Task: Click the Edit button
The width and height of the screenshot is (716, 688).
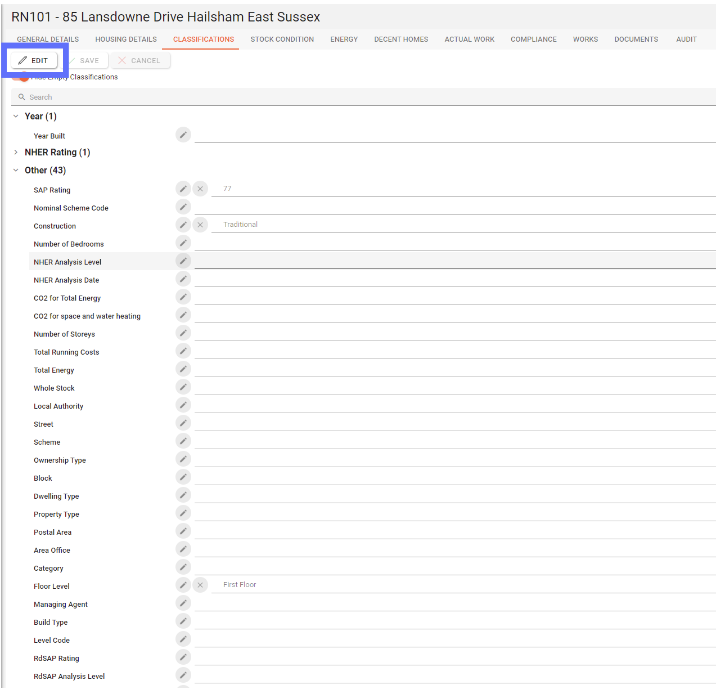Action: 33,61
